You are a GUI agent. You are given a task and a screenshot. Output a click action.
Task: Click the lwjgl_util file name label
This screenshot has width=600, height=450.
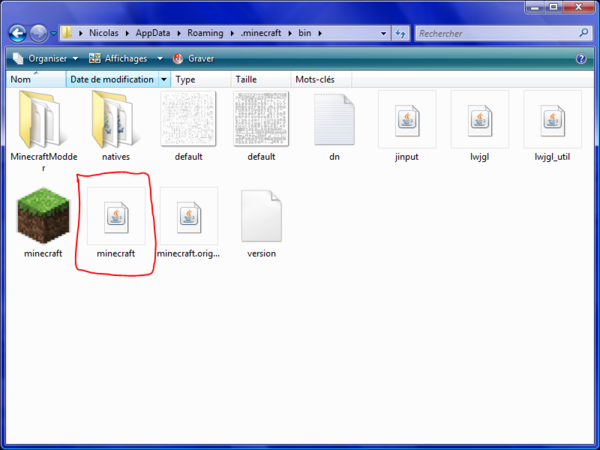(552, 157)
